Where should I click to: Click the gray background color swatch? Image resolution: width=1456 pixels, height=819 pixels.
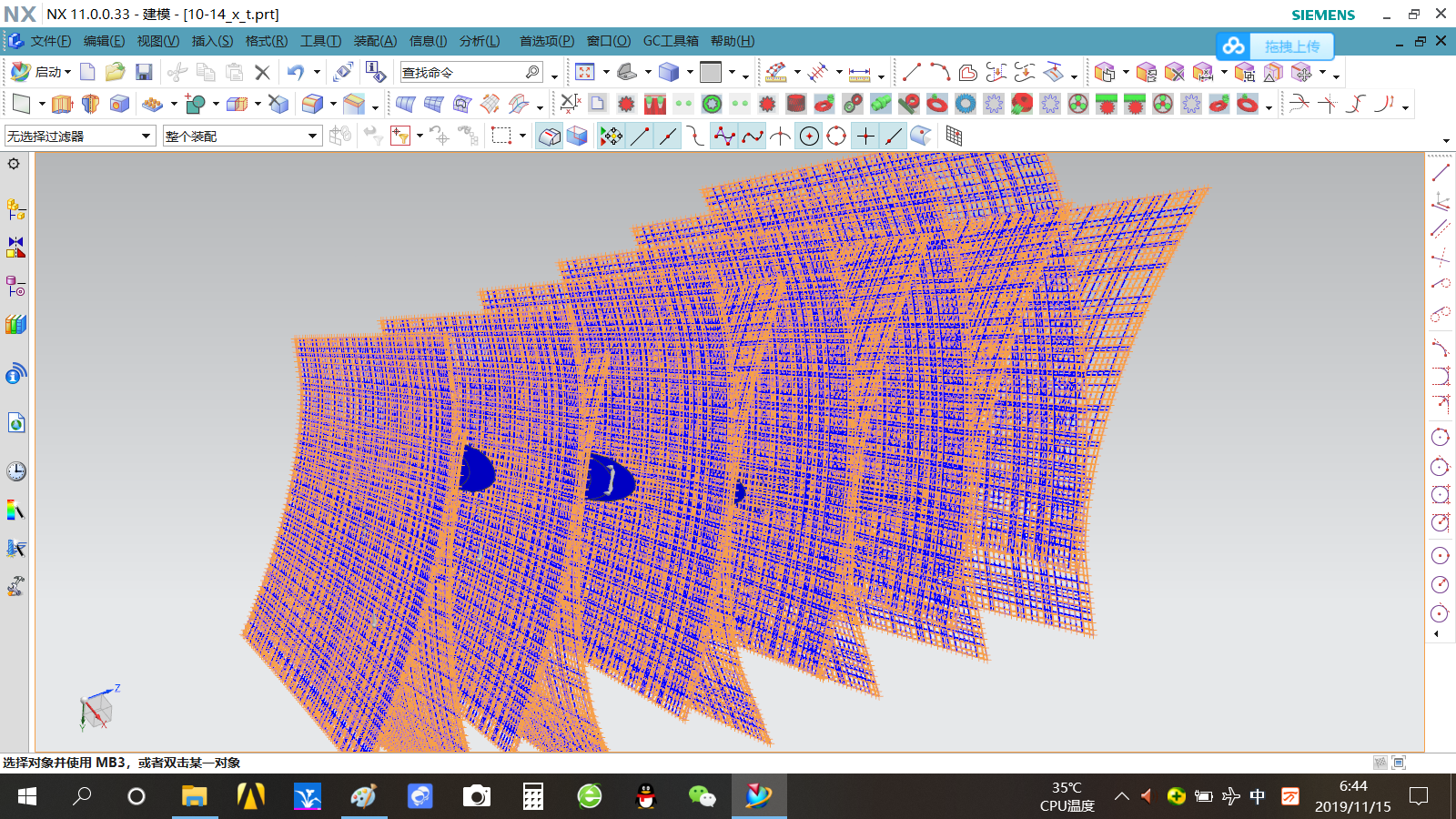tap(711, 72)
